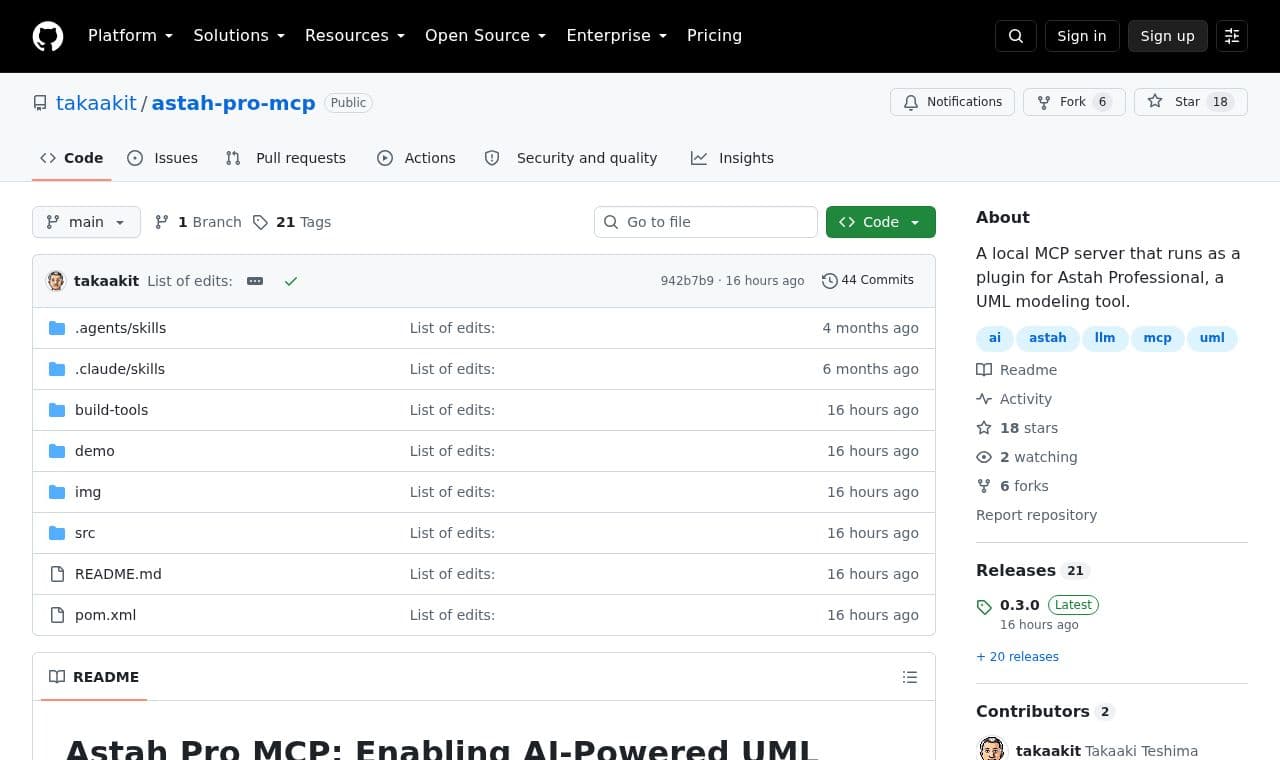Open the GitHub homepage logo
The width and height of the screenshot is (1280, 760).
pyautogui.click(x=48, y=36)
